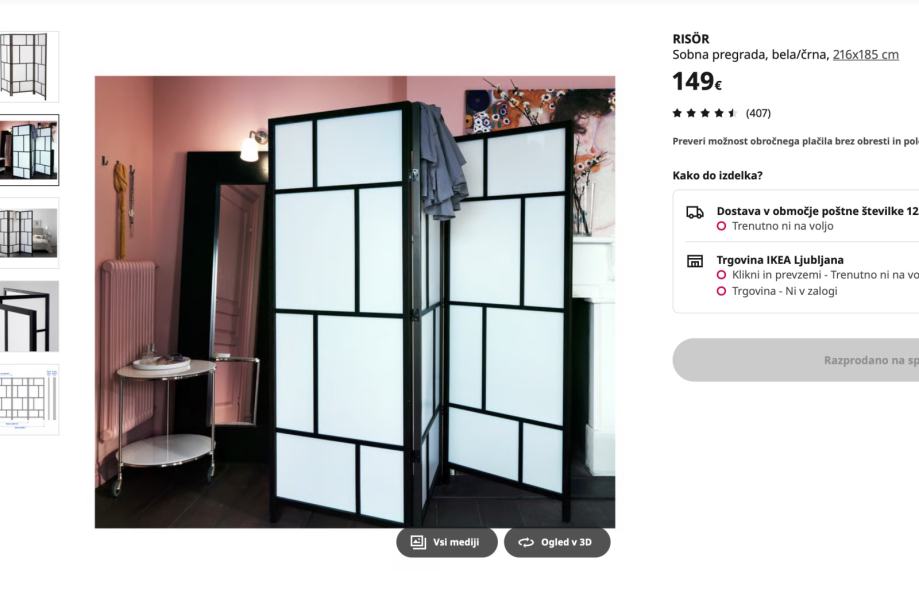919x592 pixels.
Task: Click the Vsi mediji button
Action: 447,543
